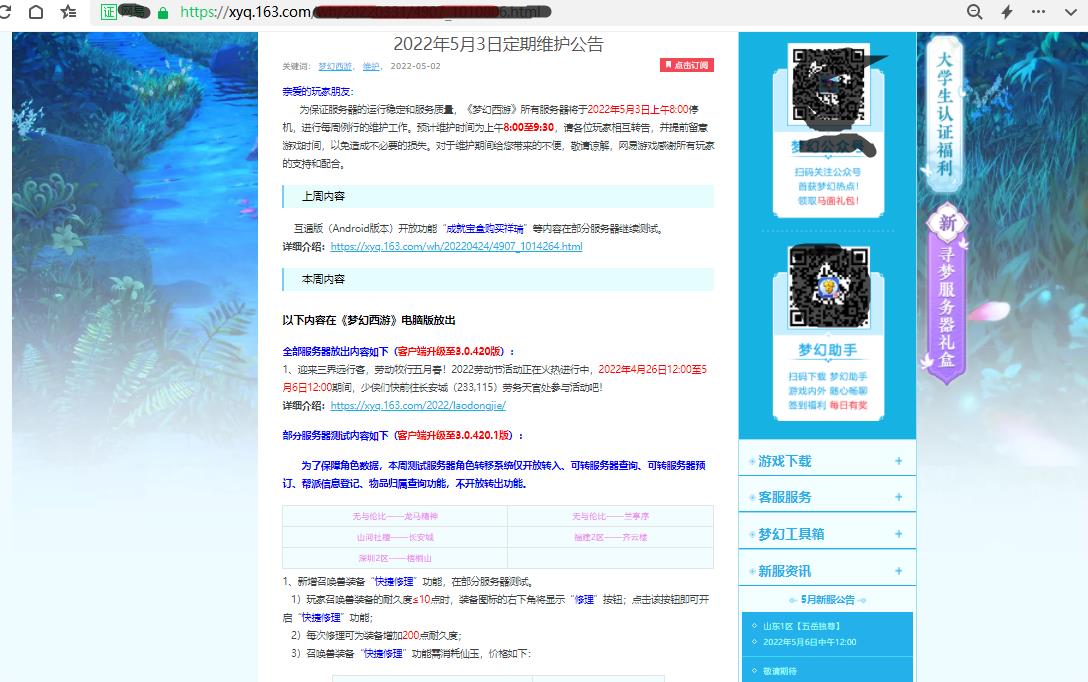Click the browser reload icon
Viewport: 1088px width, 682px height.
coord(4,12)
